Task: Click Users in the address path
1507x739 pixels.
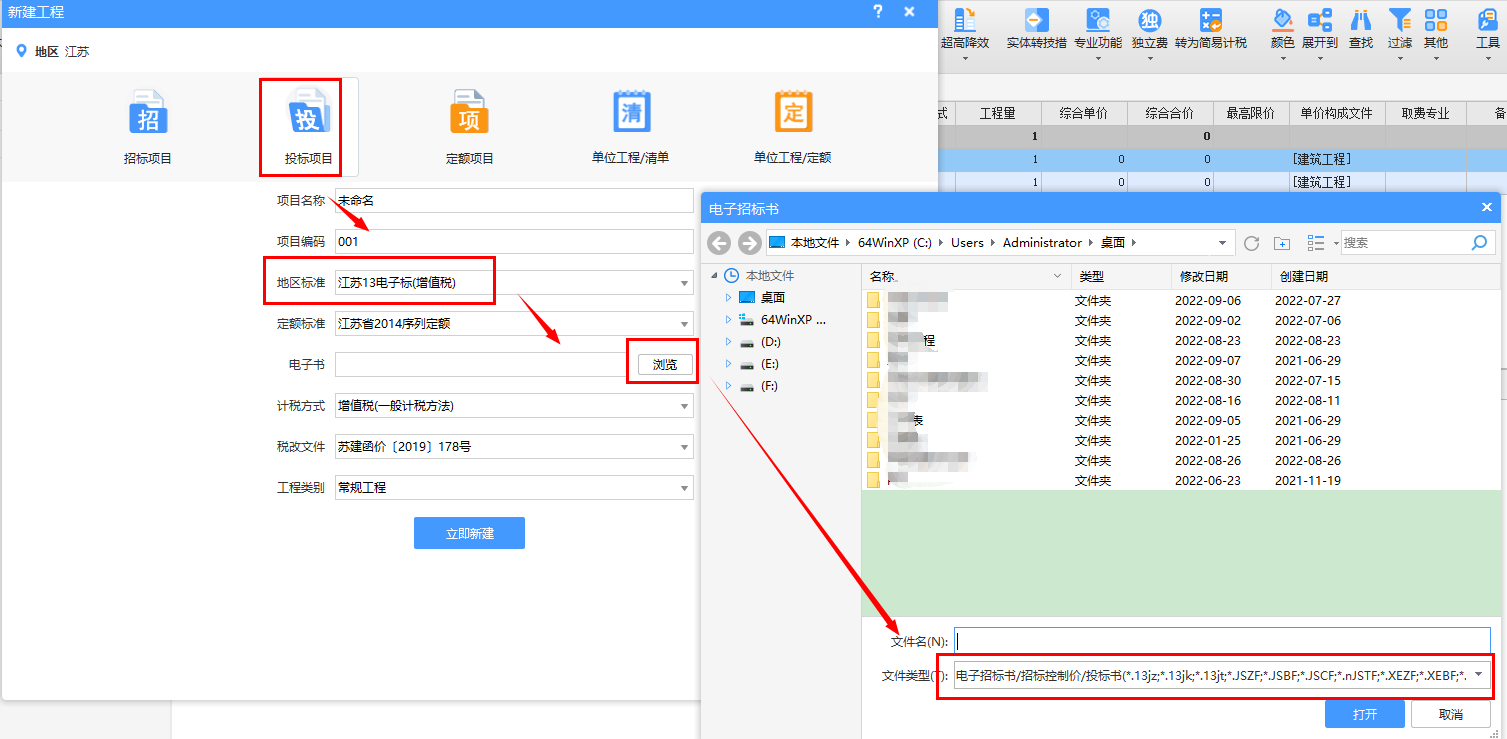Action: 967,243
